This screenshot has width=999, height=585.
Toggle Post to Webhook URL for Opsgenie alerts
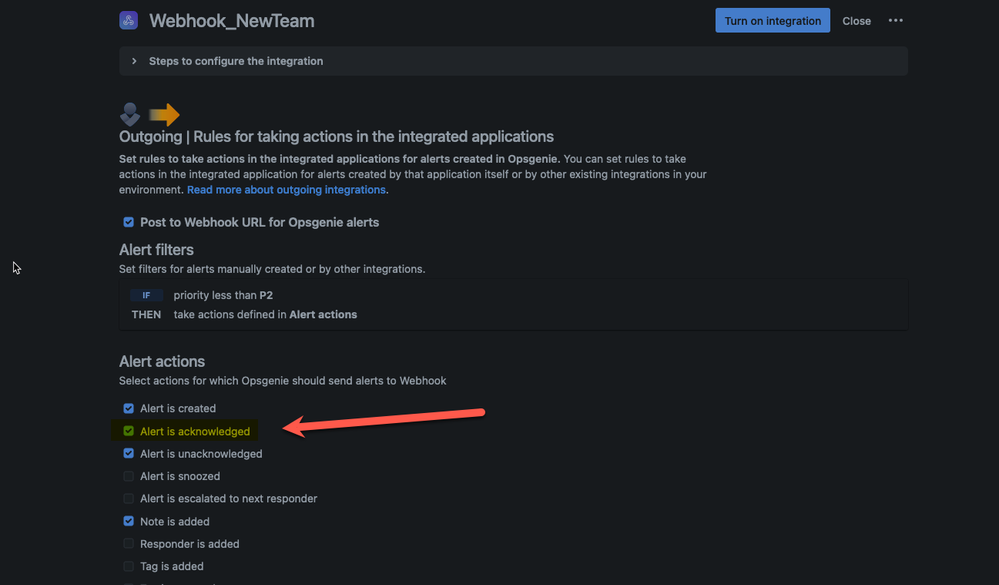(x=129, y=222)
